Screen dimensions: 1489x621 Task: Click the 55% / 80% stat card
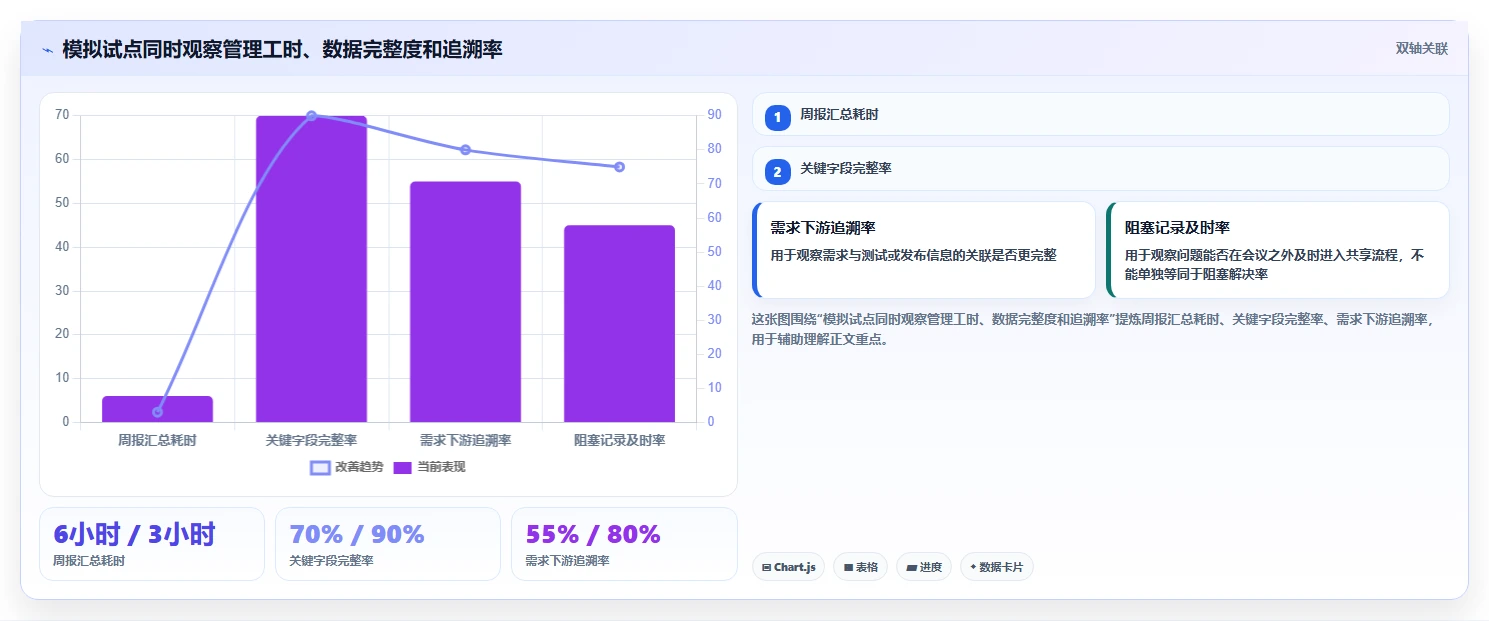click(x=624, y=544)
